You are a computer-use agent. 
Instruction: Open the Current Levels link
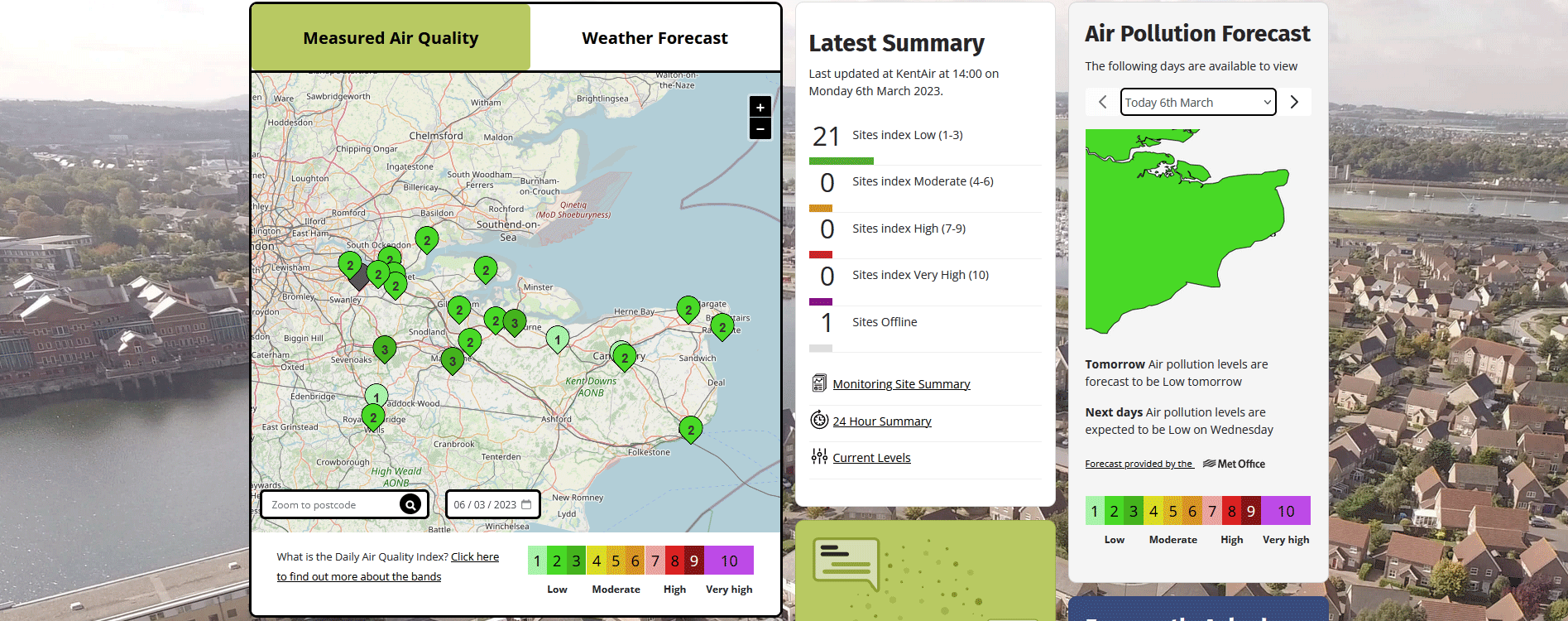[x=871, y=458]
